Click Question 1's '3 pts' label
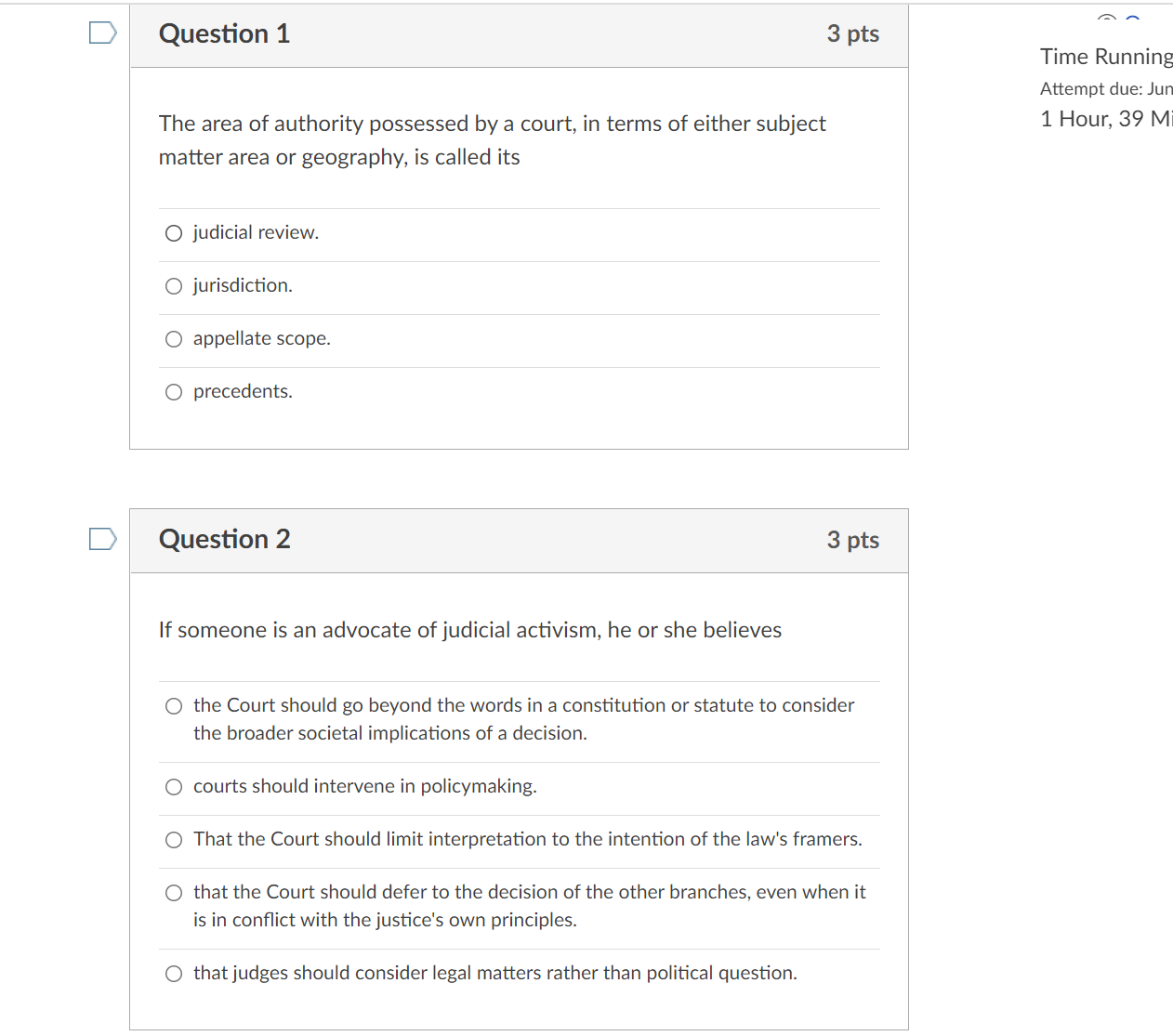 pos(852,34)
